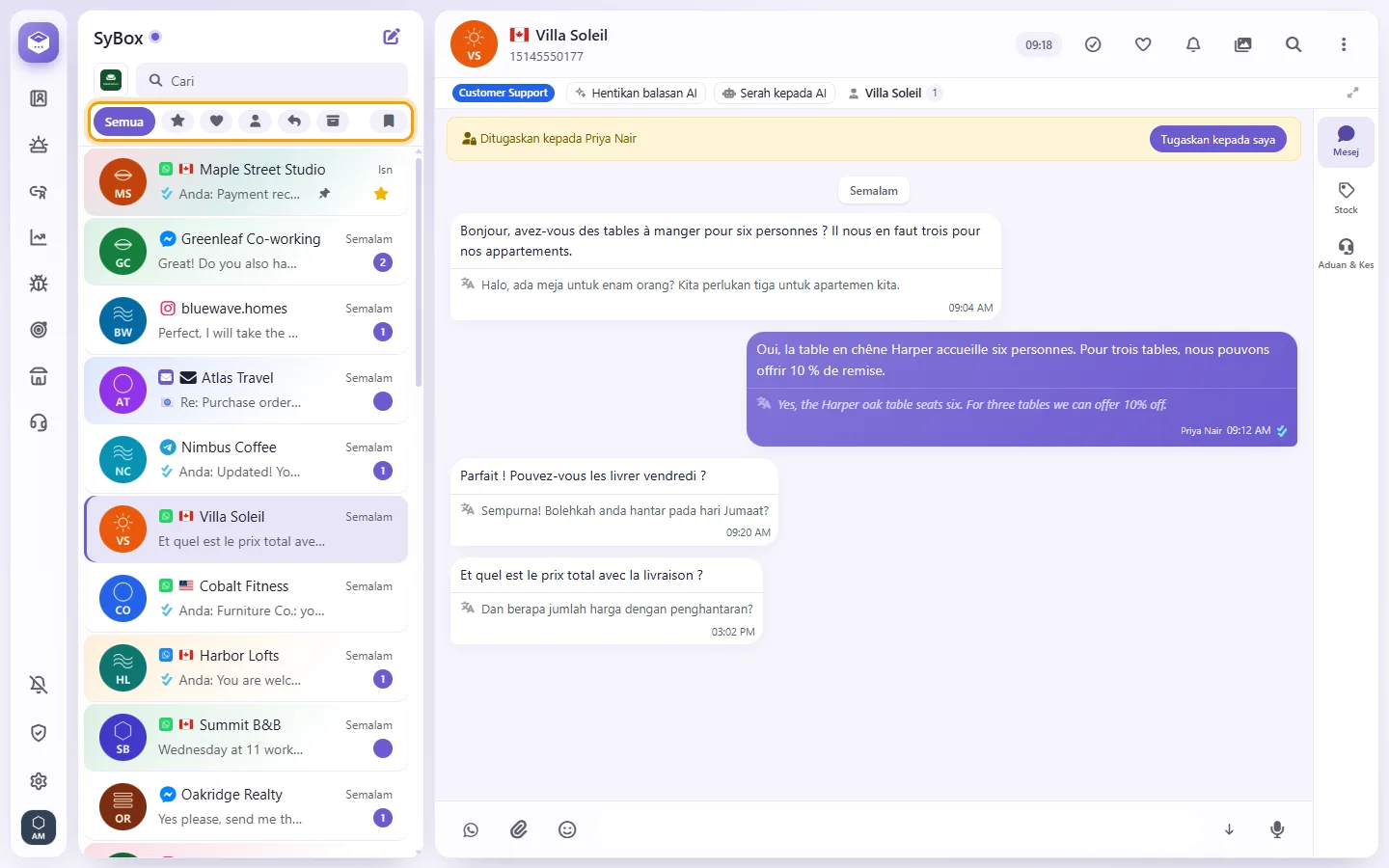Viewport: 1389px width, 868px height.
Task: Filter conversations by archive box icon
Action: (x=333, y=121)
